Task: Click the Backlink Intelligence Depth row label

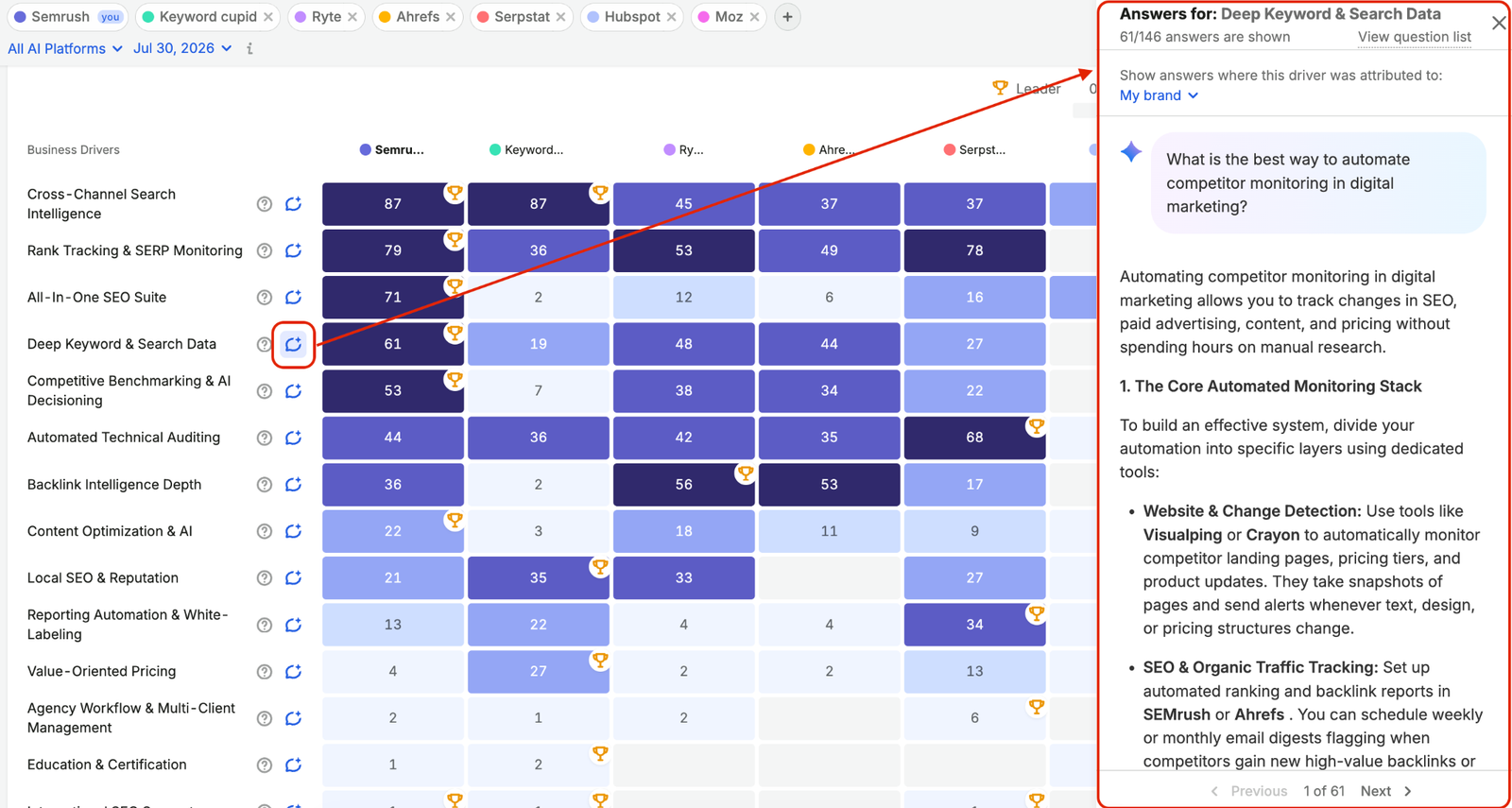Action: click(114, 484)
